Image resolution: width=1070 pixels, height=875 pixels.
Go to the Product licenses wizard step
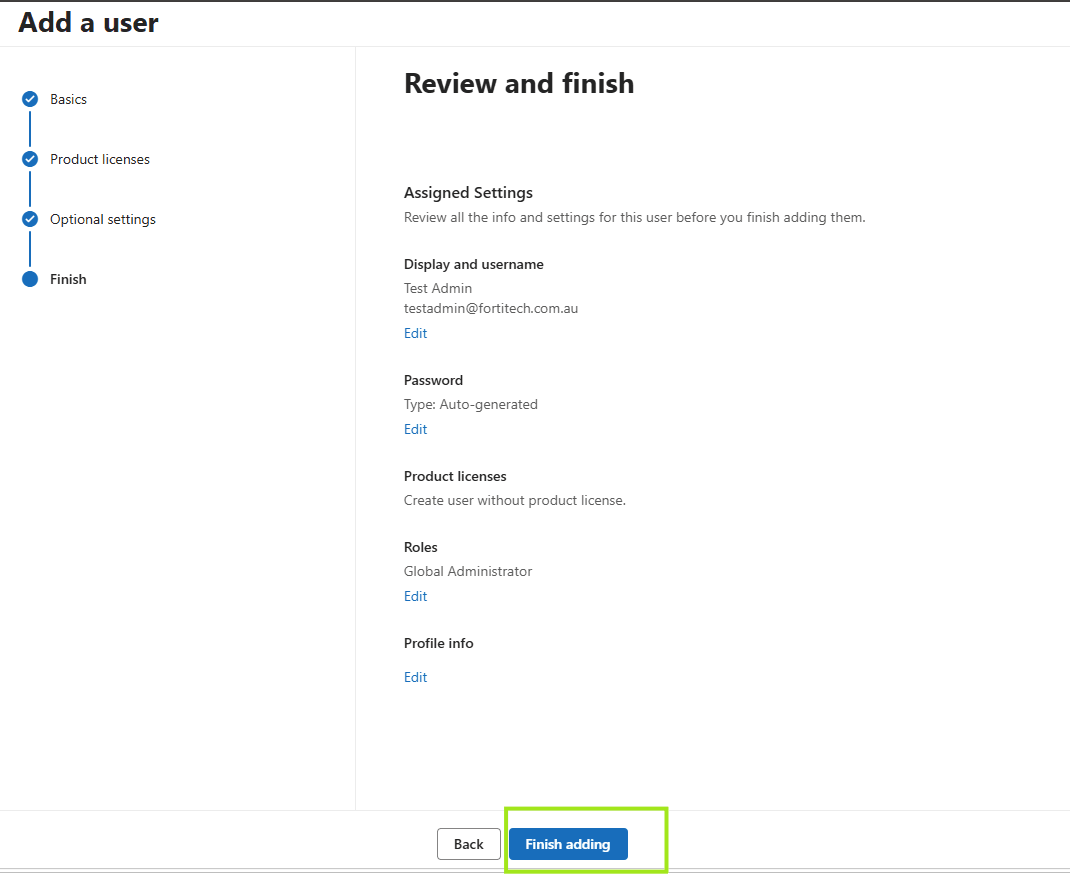tap(100, 160)
